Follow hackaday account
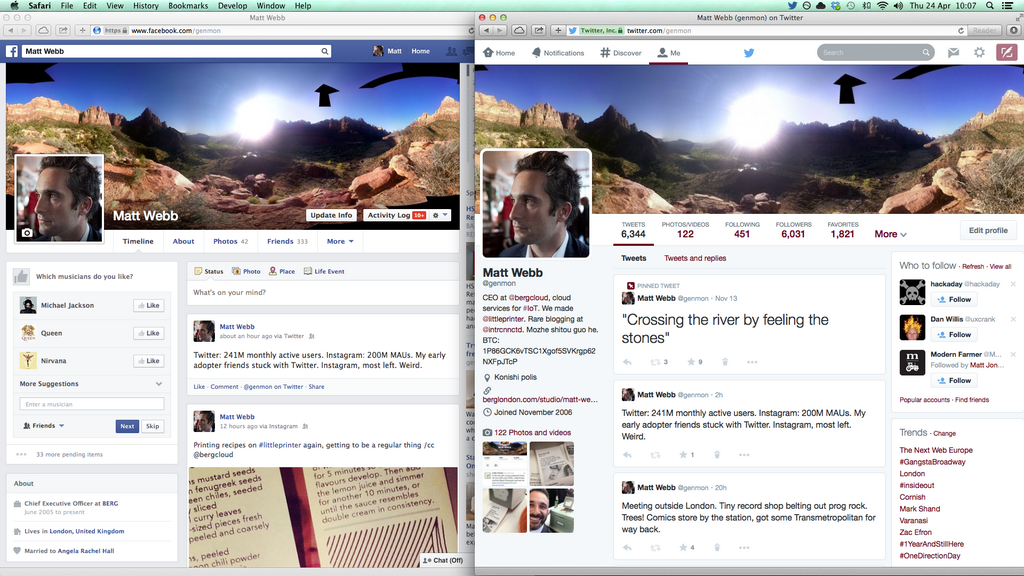Image resolution: width=1024 pixels, height=576 pixels. (x=954, y=299)
